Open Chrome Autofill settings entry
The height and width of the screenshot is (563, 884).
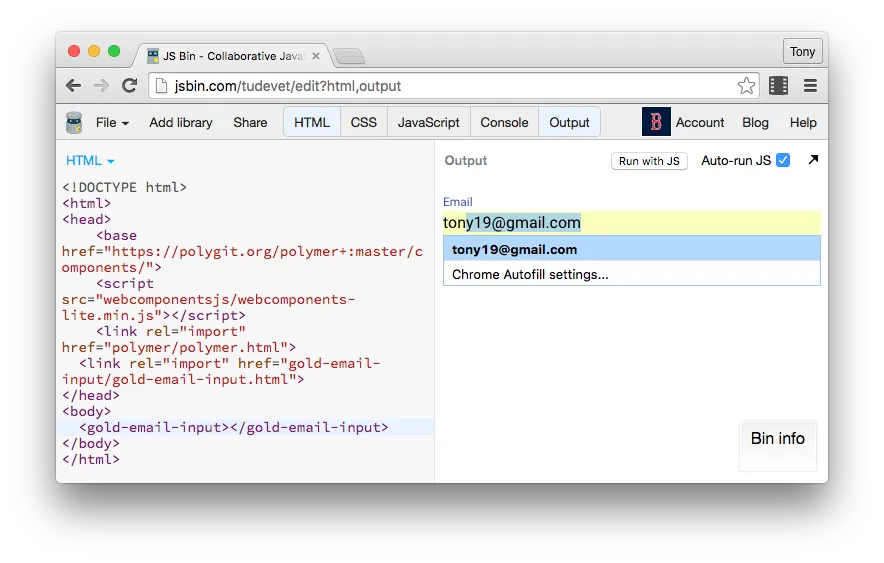point(631,274)
